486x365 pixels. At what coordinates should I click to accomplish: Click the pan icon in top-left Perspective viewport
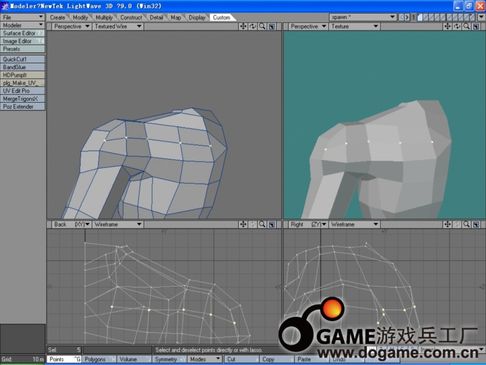pos(243,26)
